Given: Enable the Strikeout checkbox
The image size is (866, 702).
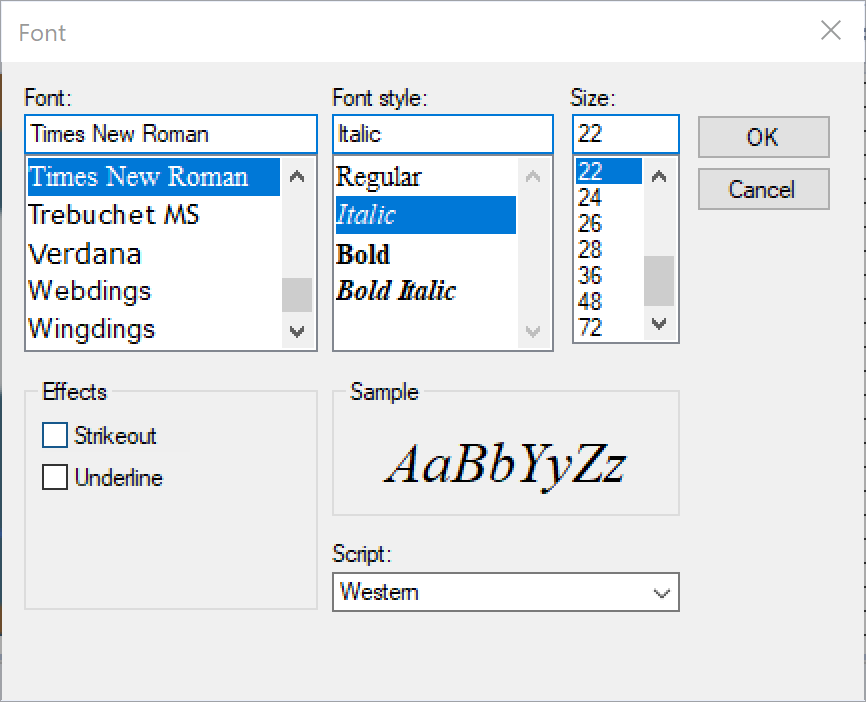Looking at the screenshot, I should (55, 435).
